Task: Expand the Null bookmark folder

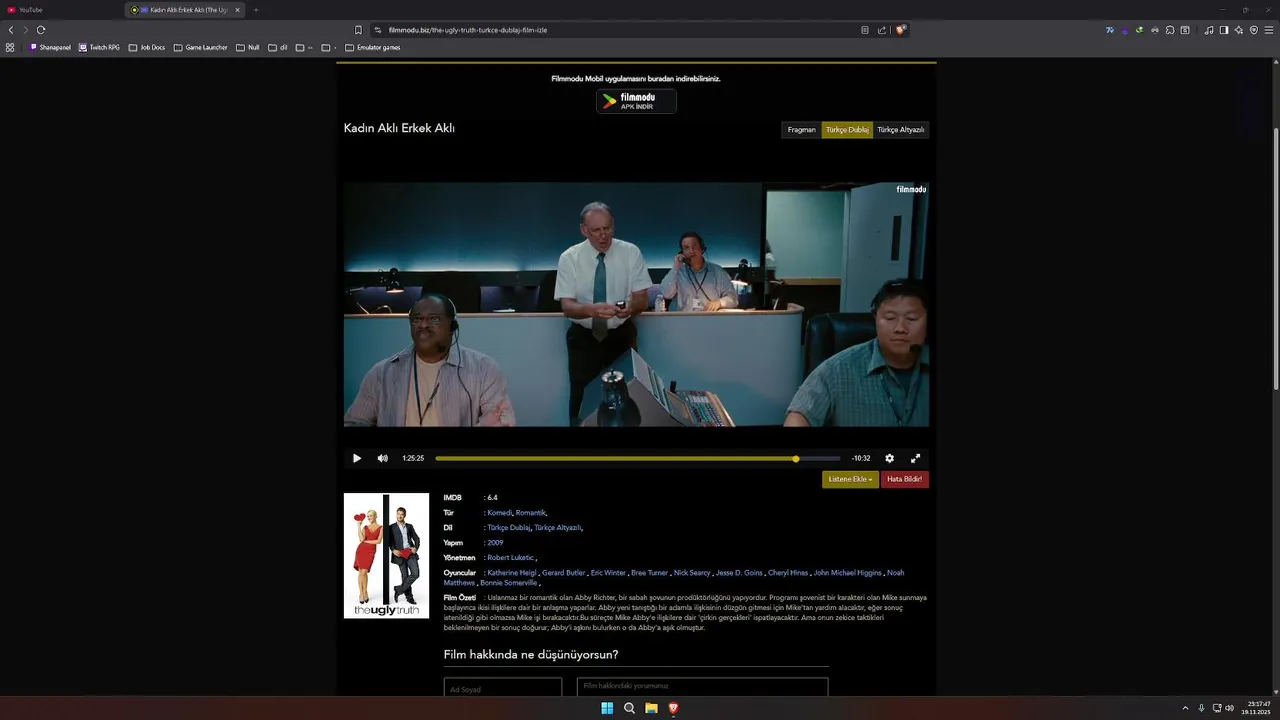Action: click(248, 47)
